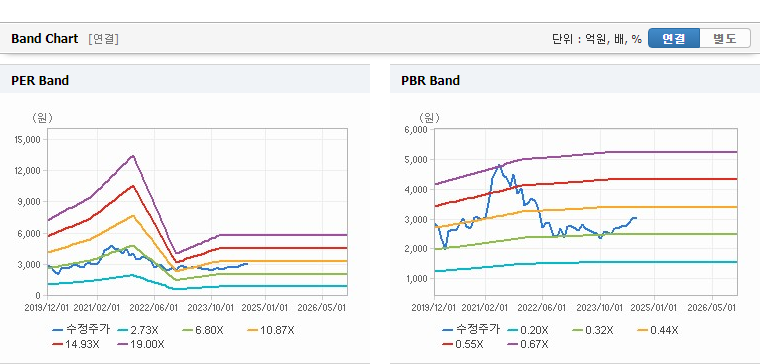760x364 pixels.
Task: Click 2025/01/01 date on PBR chart
Action: (x=654, y=307)
